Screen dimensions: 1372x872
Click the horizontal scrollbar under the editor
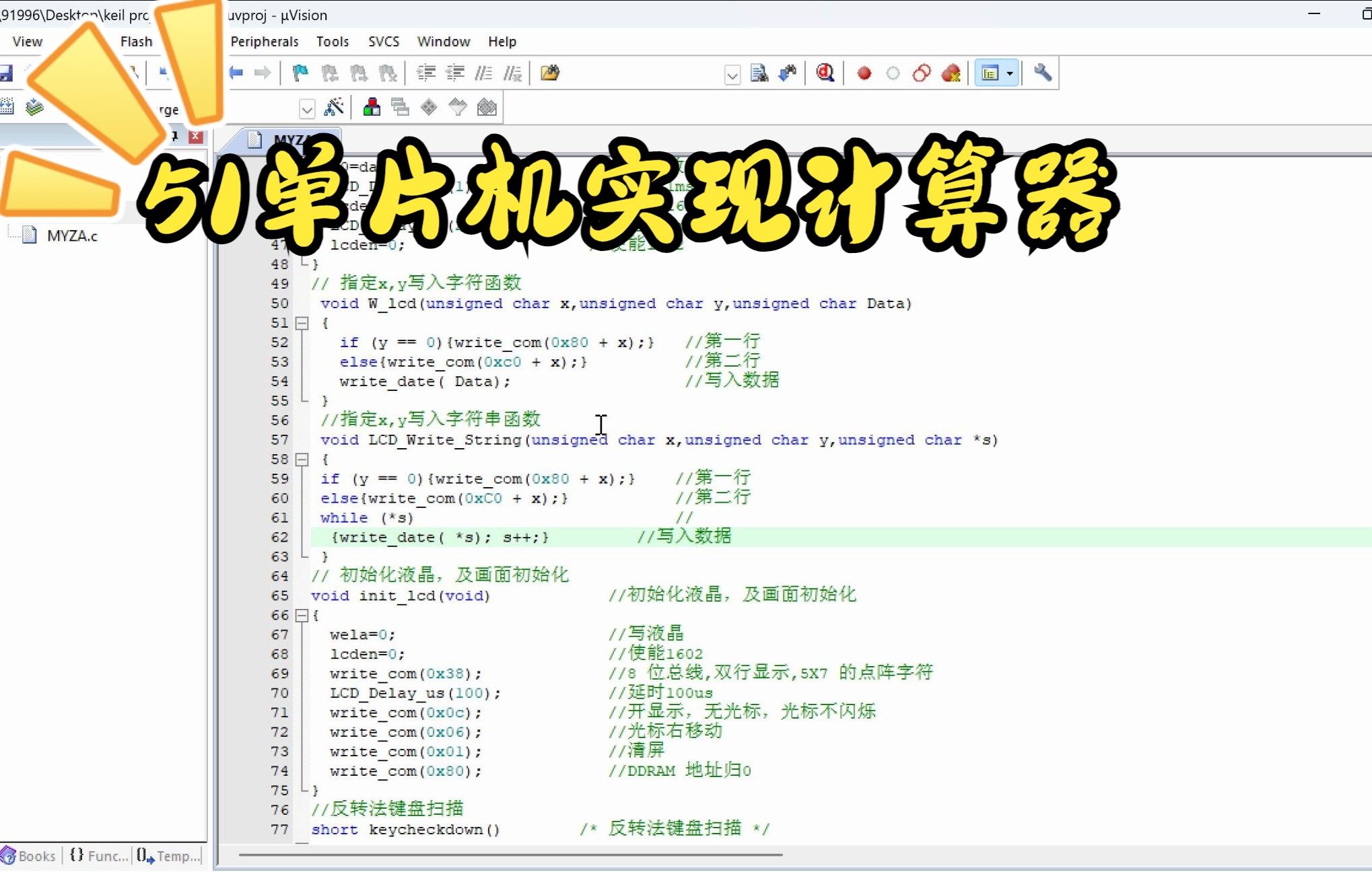point(510,855)
